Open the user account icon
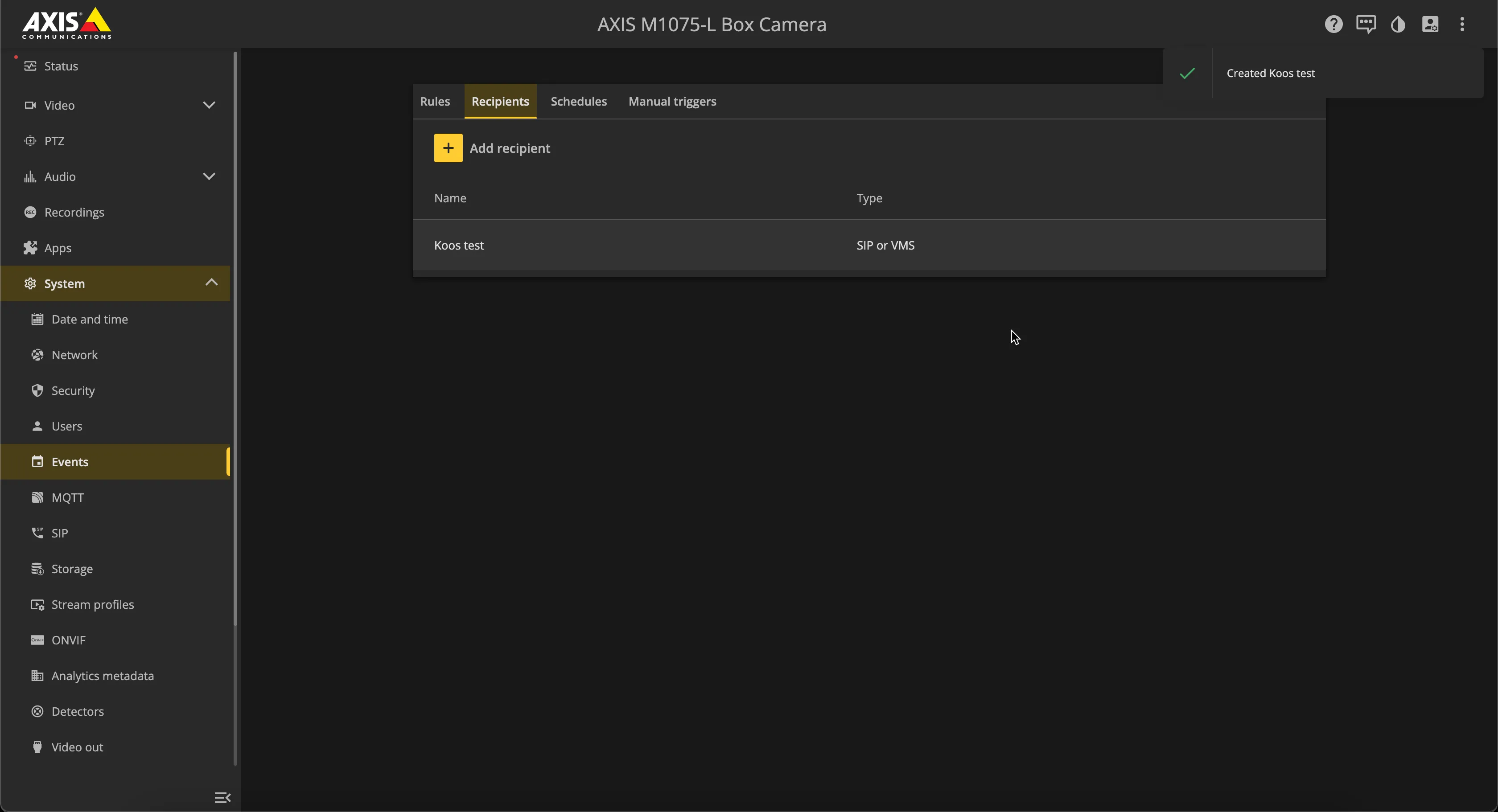 (x=1430, y=24)
